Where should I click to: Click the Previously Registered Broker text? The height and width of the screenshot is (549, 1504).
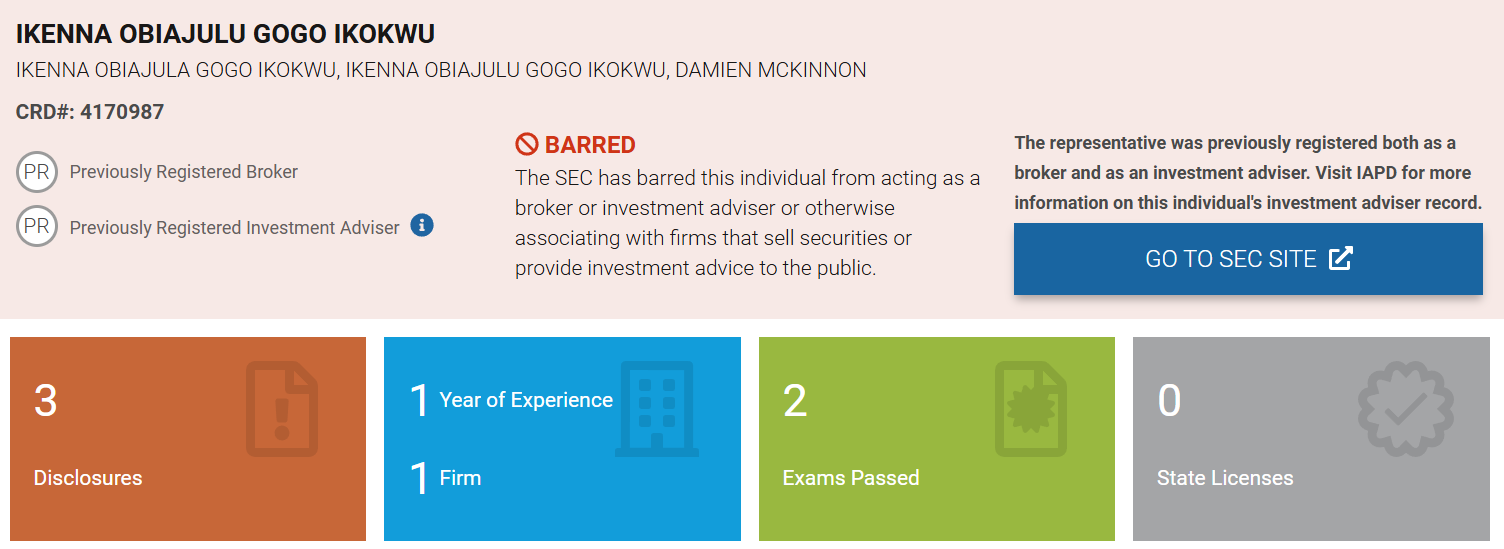click(184, 172)
